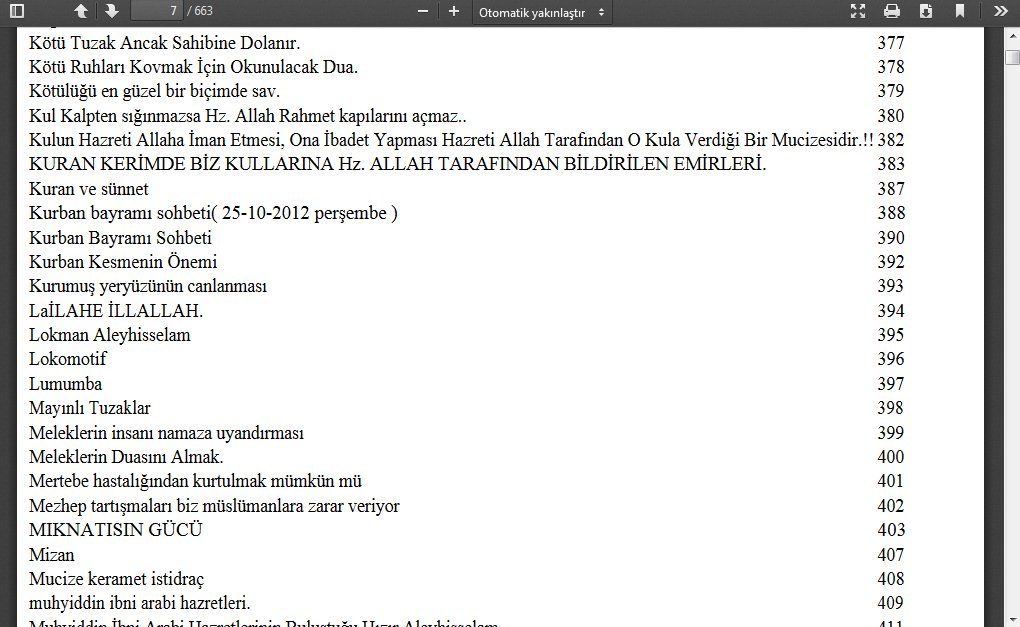Go to the previous page
This screenshot has width=1020, height=627.
(x=81, y=11)
